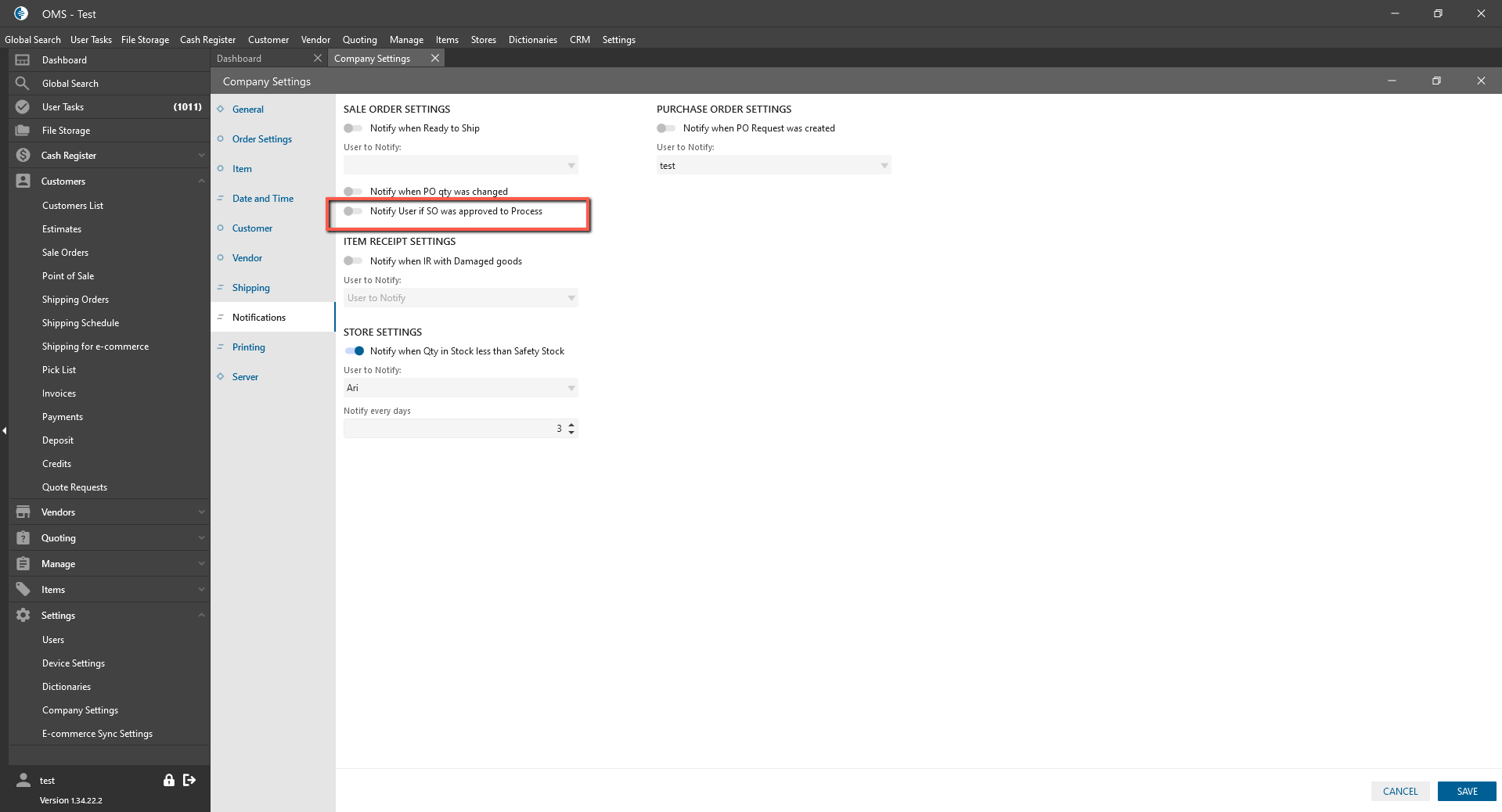Click the Items tag icon

[23, 590]
